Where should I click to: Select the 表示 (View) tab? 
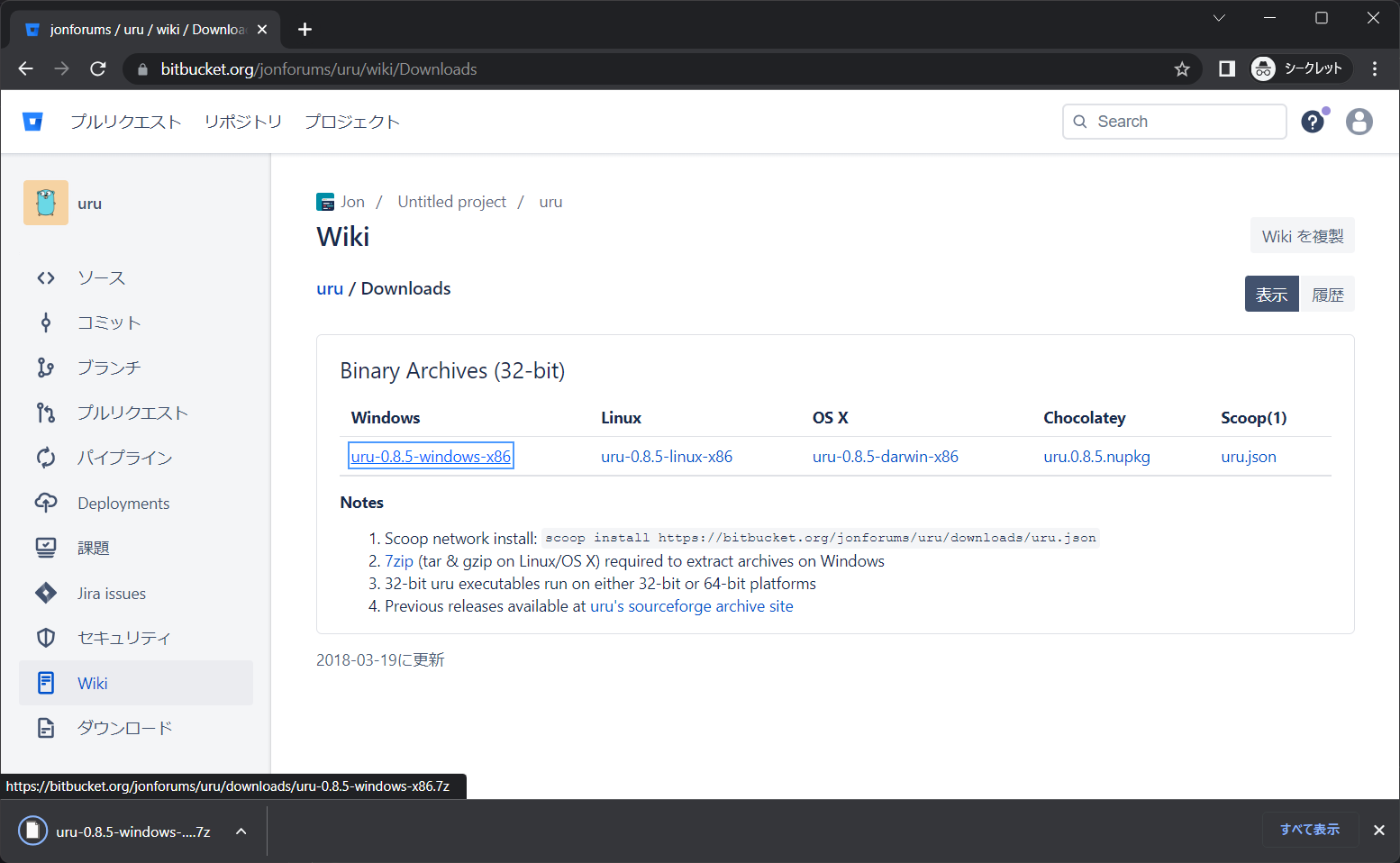[1271, 294]
